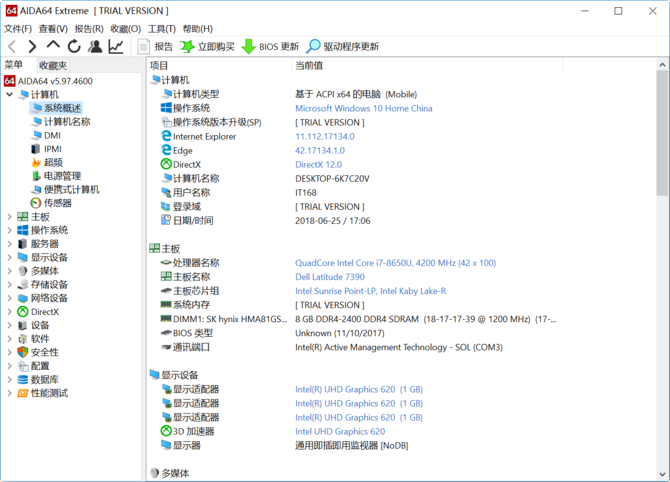Open the graph chart icon in toolbar
The image size is (670, 482).
pos(116,46)
